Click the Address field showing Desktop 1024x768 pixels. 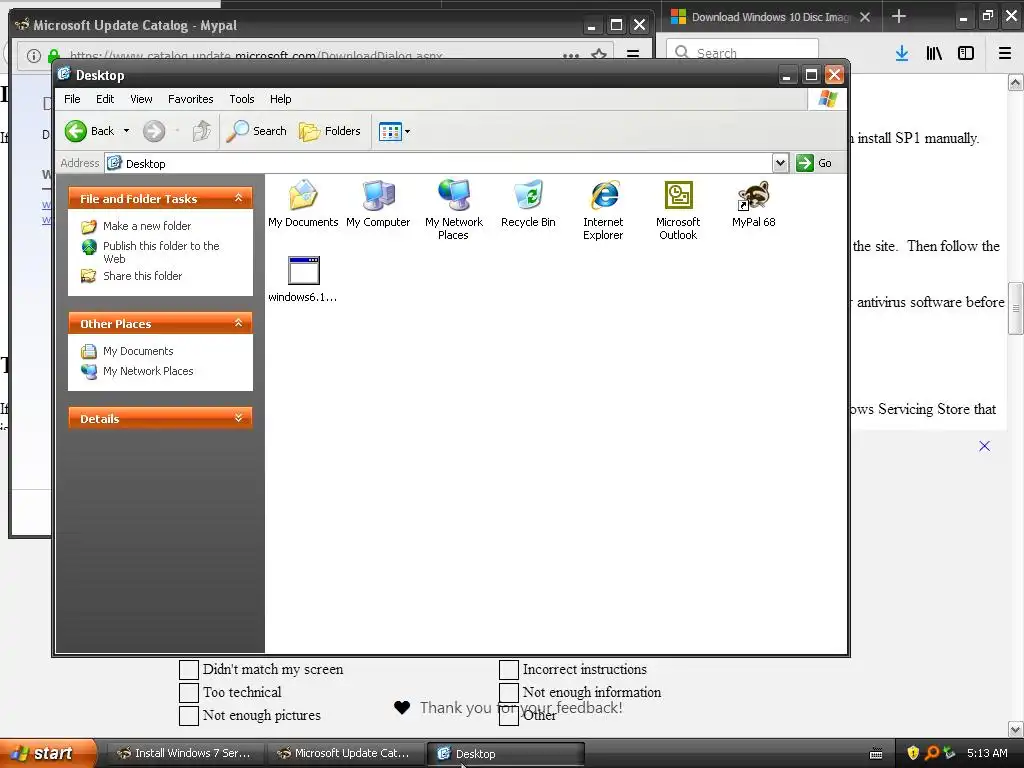pyautogui.click(x=438, y=163)
